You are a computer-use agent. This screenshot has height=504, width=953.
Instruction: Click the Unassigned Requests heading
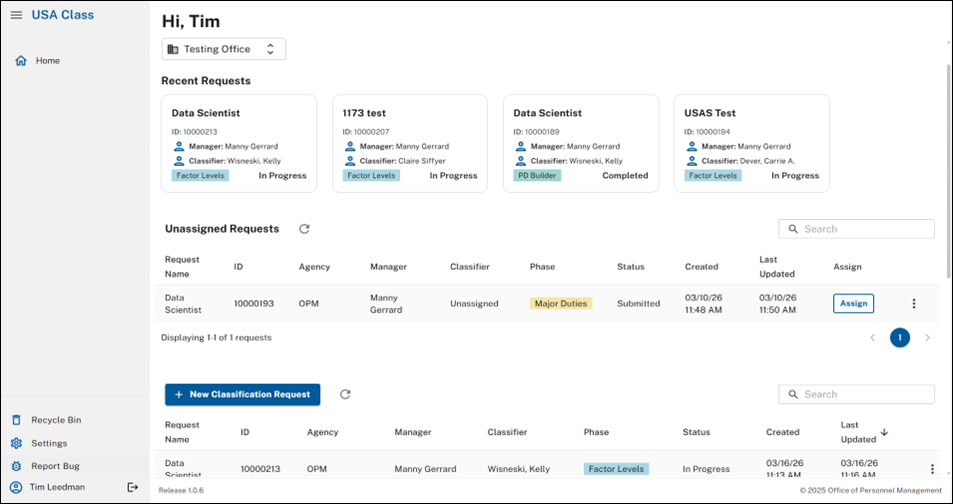[222, 229]
